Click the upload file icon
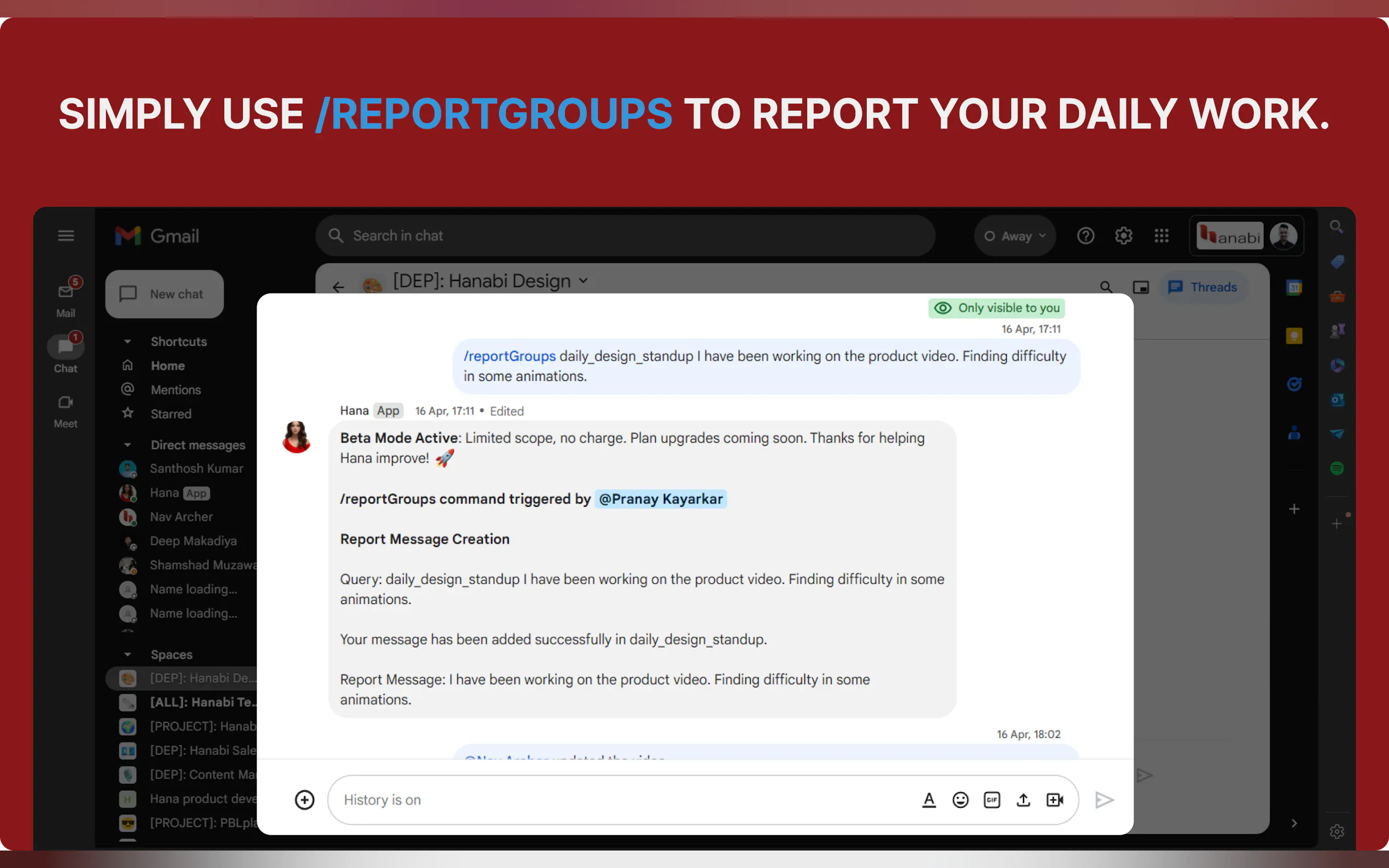1389x868 pixels. coord(1023,800)
